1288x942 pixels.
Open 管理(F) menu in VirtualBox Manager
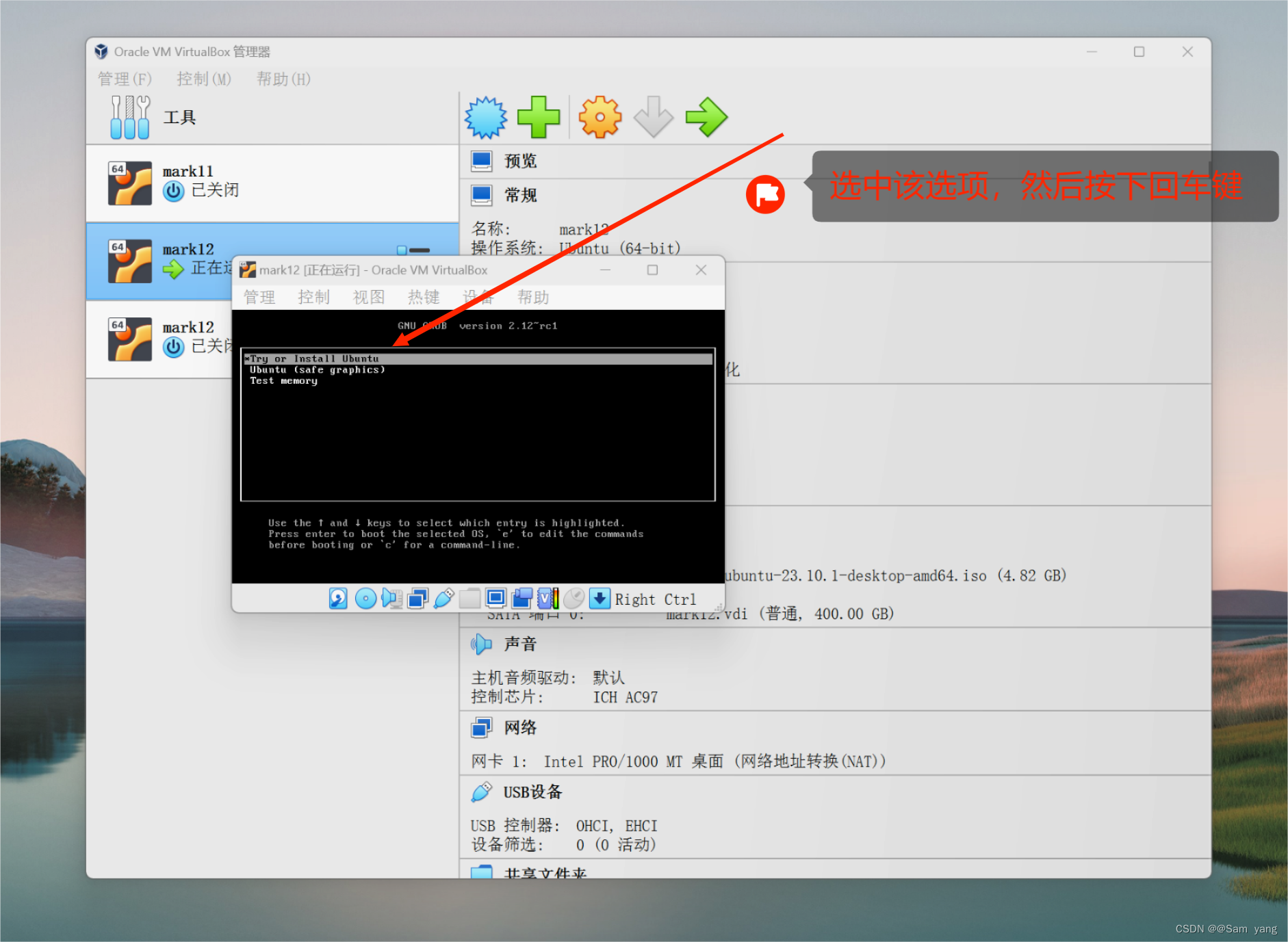[125, 79]
